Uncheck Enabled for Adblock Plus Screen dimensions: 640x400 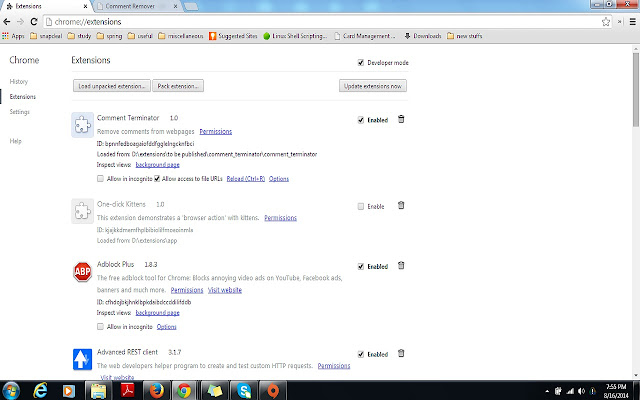[x=360, y=266]
